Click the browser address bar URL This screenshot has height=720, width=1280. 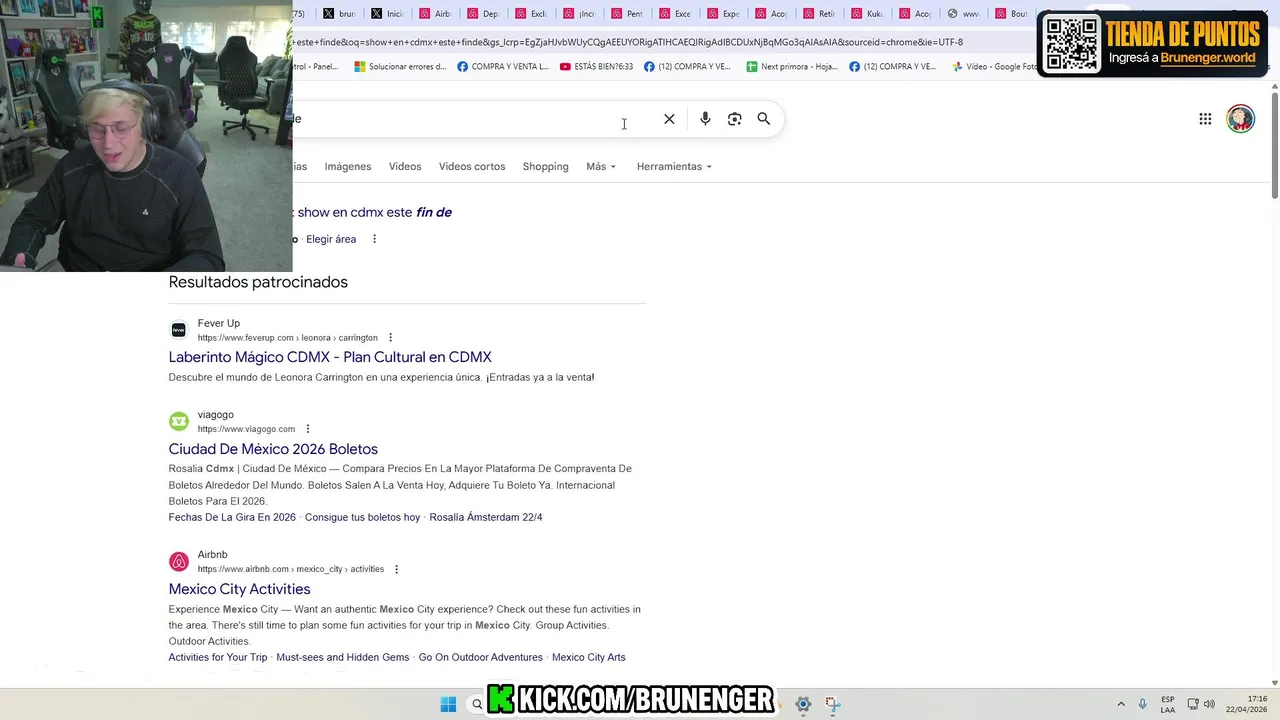pos(628,42)
